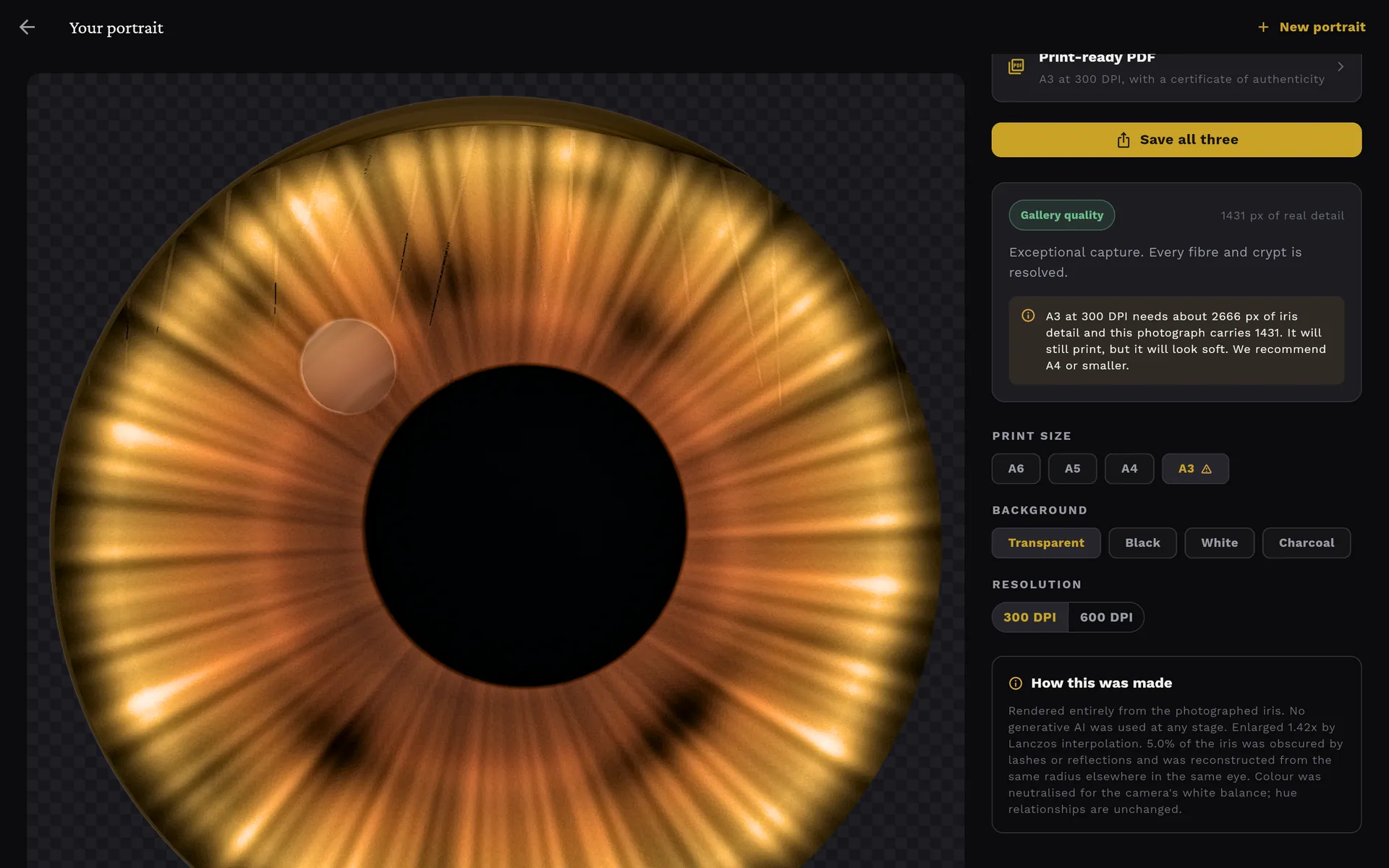Click info icon beside How this was made

tap(1016, 683)
